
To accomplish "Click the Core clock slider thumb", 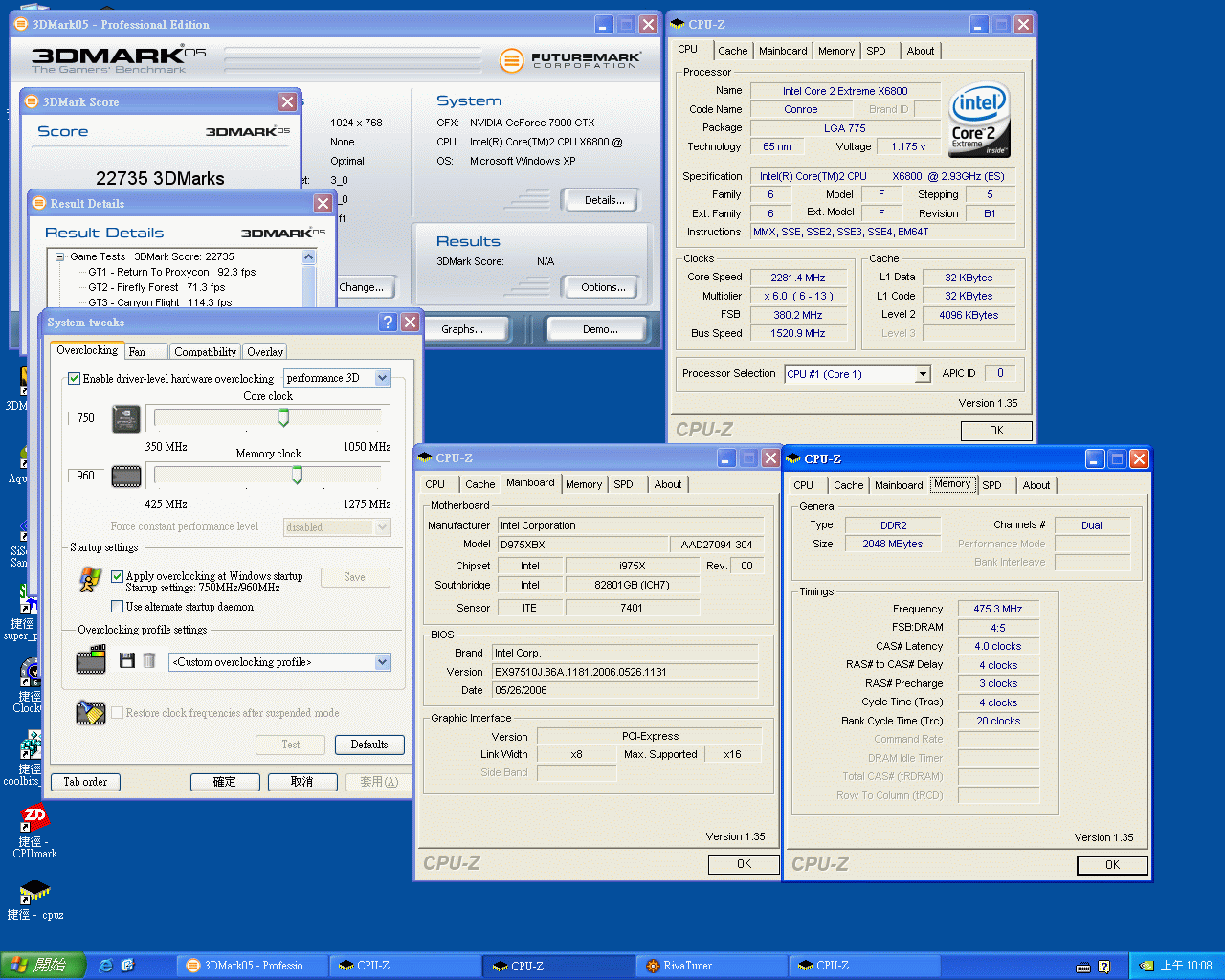I will coord(283,417).
